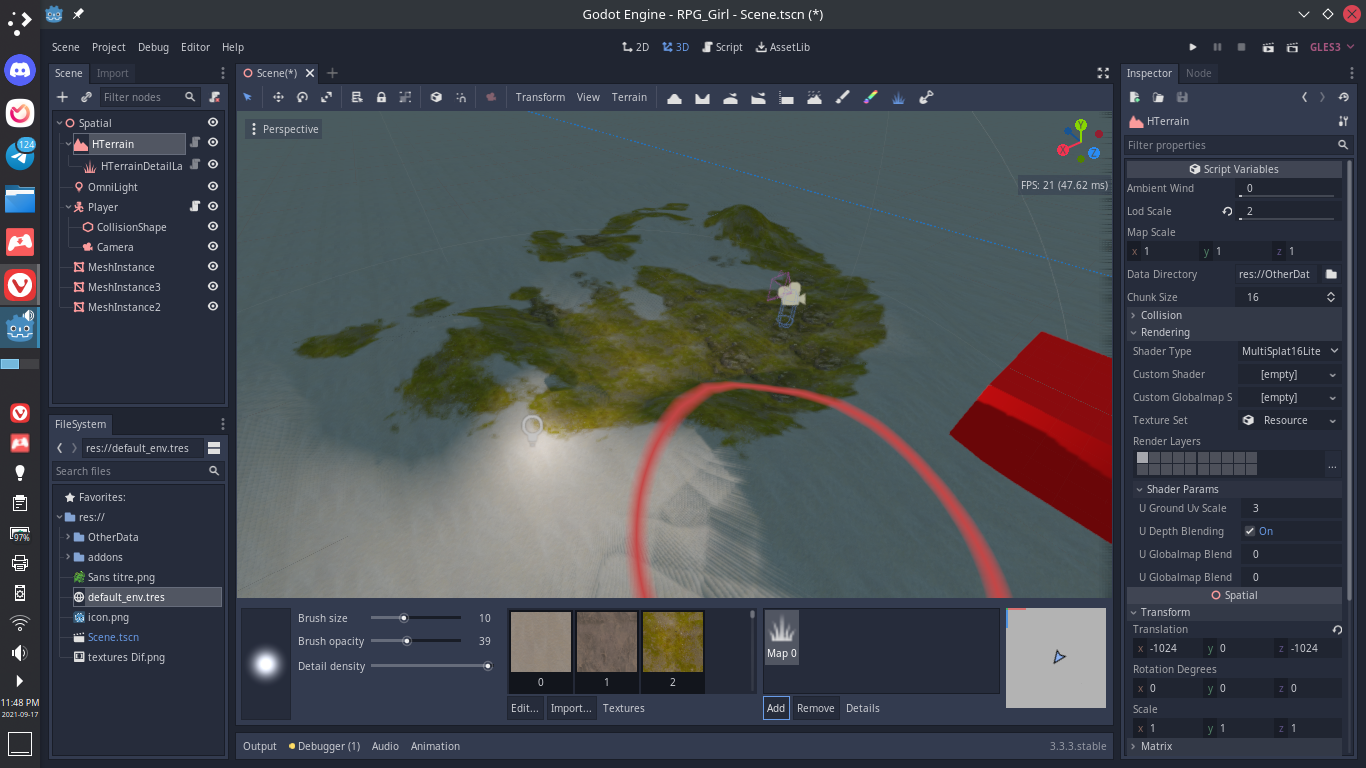Click the Add button under Map 0
This screenshot has height=768, width=1366.
(776, 708)
